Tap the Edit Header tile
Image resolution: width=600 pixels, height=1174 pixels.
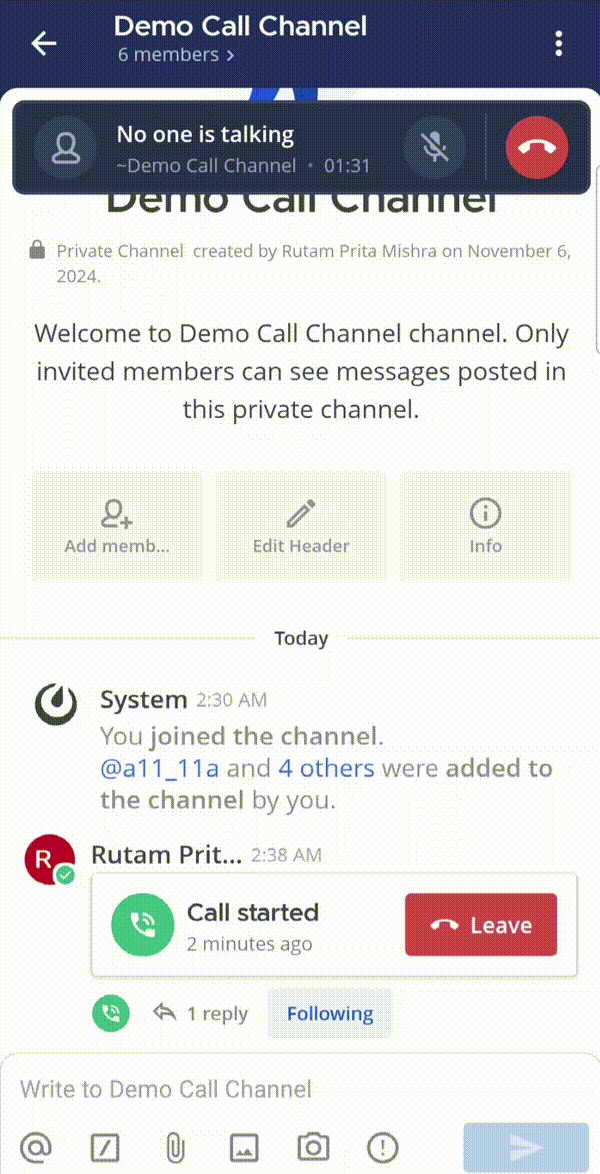[x=301, y=527]
